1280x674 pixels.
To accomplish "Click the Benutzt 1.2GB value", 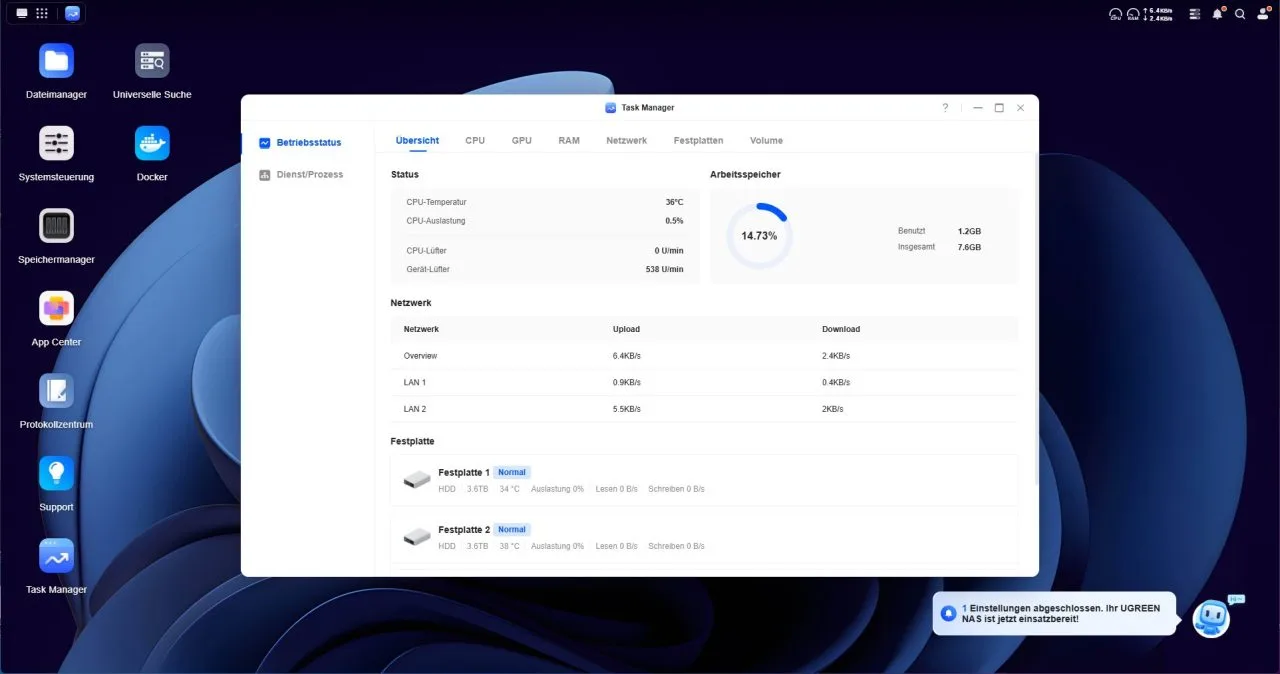I will coord(969,231).
